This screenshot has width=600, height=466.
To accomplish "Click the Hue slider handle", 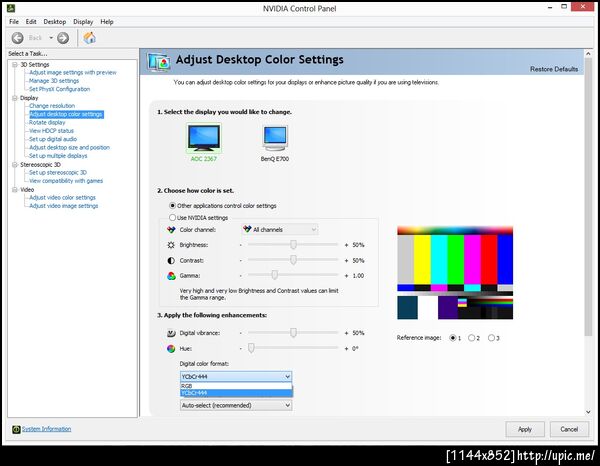I will 251,348.
